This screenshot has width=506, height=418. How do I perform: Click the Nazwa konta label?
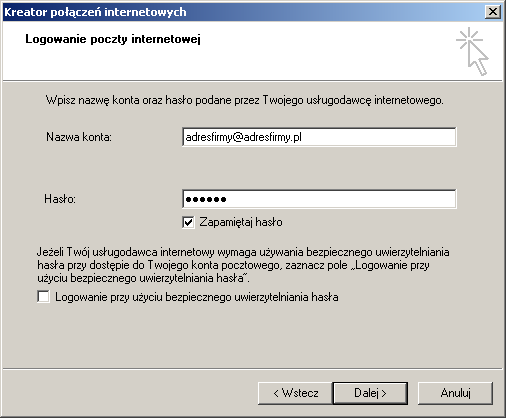[79, 137]
